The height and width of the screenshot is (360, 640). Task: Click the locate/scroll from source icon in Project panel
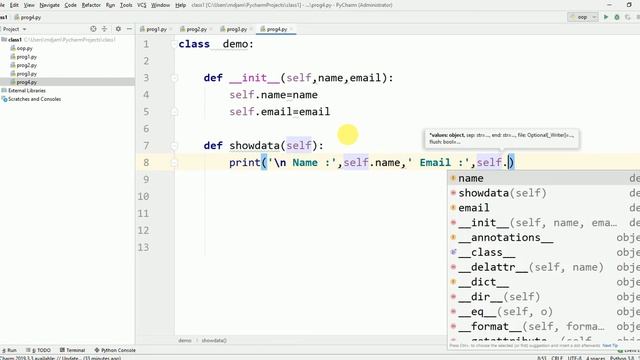(93, 29)
